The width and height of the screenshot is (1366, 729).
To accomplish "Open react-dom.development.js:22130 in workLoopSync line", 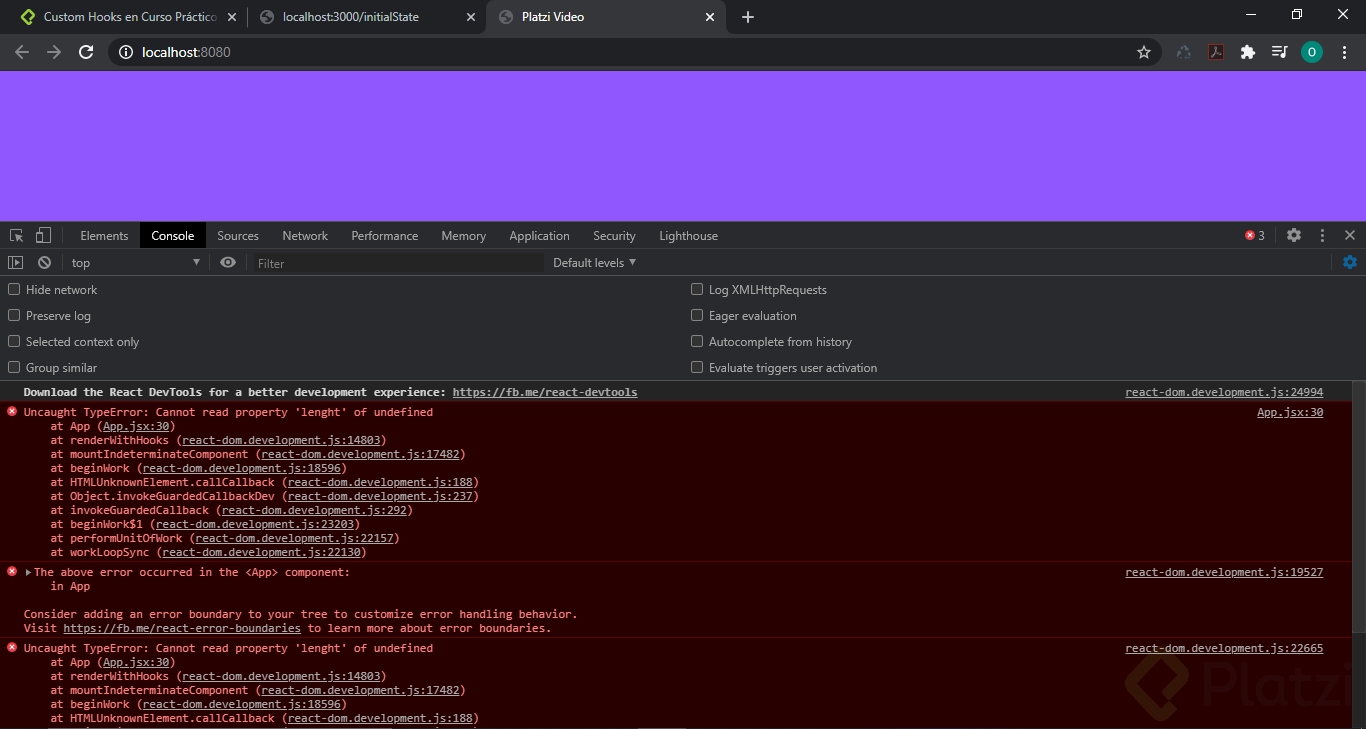I will pos(261,552).
